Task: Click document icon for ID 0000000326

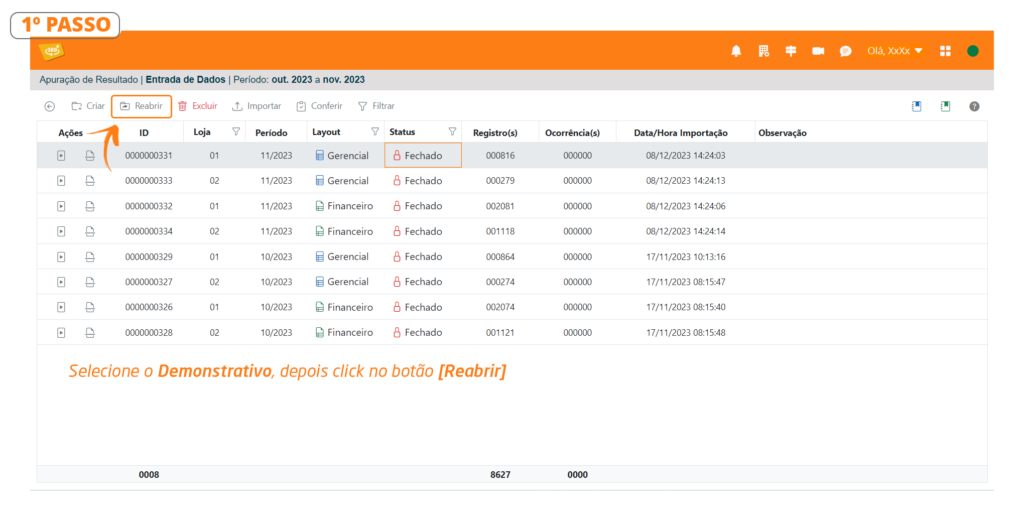Action: point(90,308)
